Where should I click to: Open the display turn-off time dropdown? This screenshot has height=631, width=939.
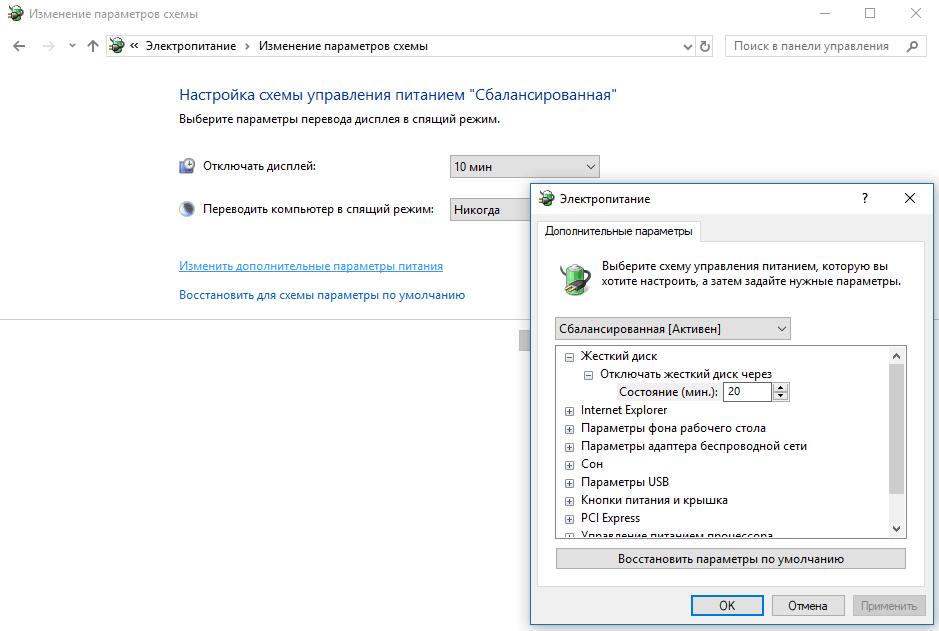(x=524, y=167)
